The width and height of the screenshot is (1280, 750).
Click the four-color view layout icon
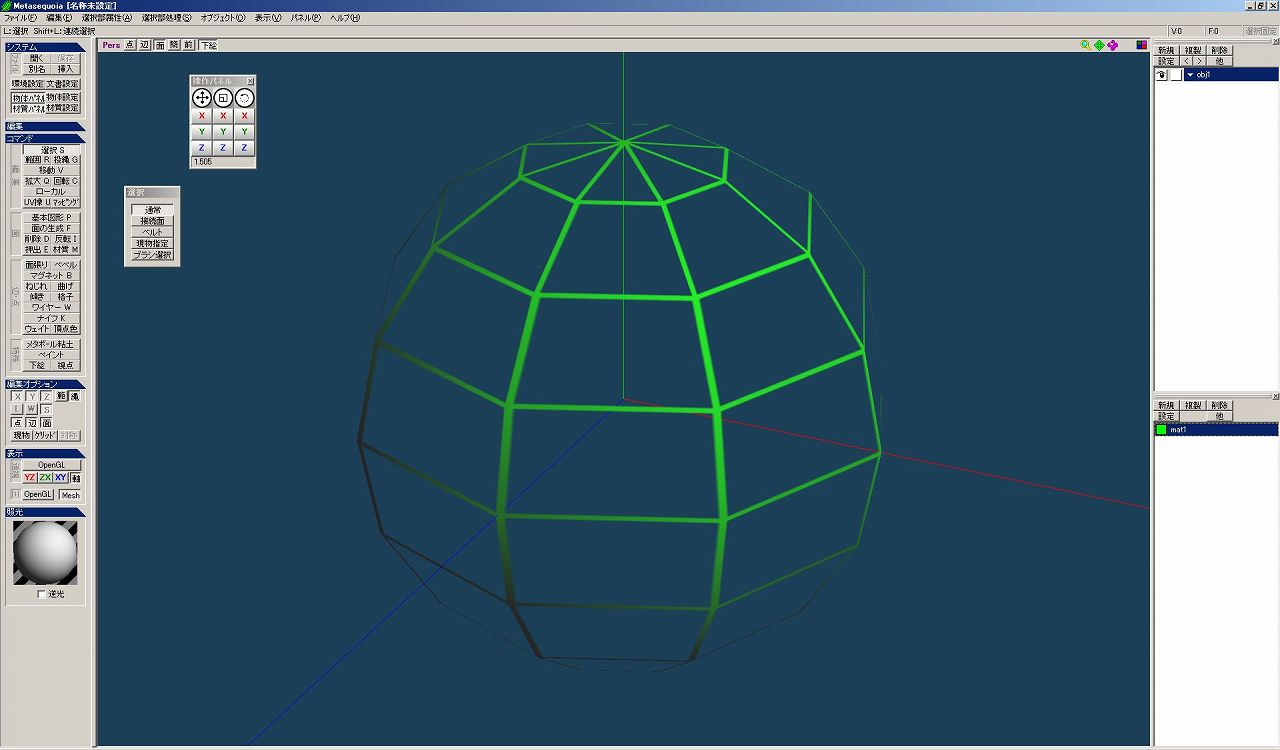pos(1141,45)
